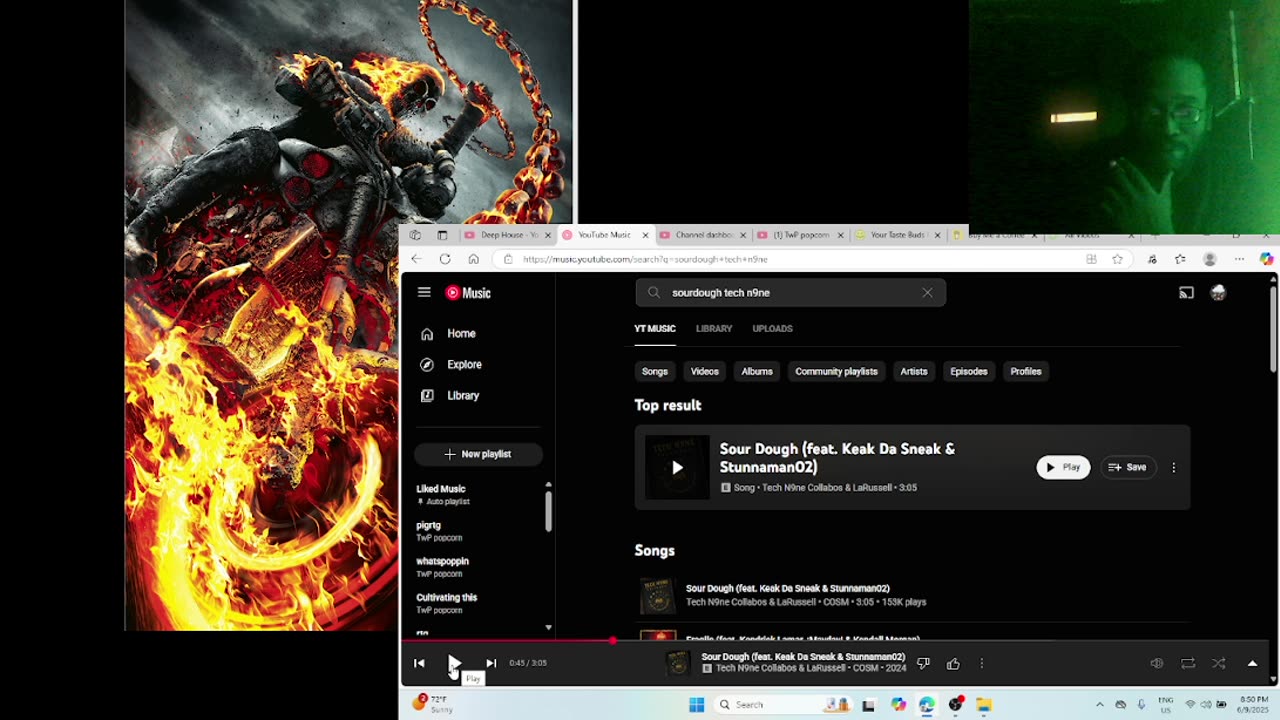Open the player bar album thumbnail

click(678, 663)
